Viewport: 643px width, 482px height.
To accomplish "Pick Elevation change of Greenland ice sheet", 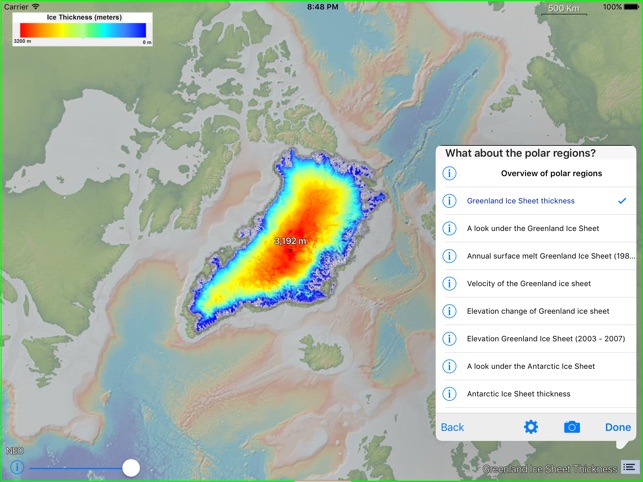I will pyautogui.click(x=538, y=311).
